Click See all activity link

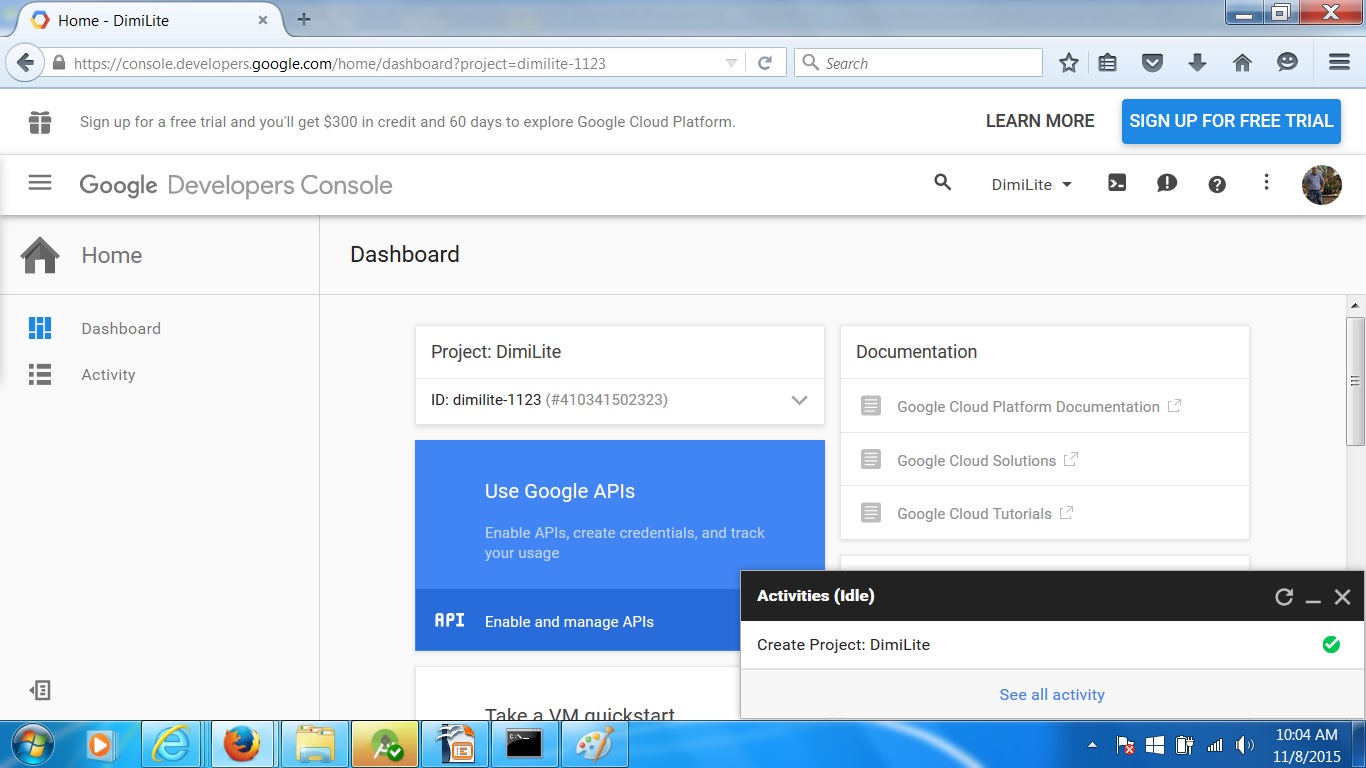1052,694
